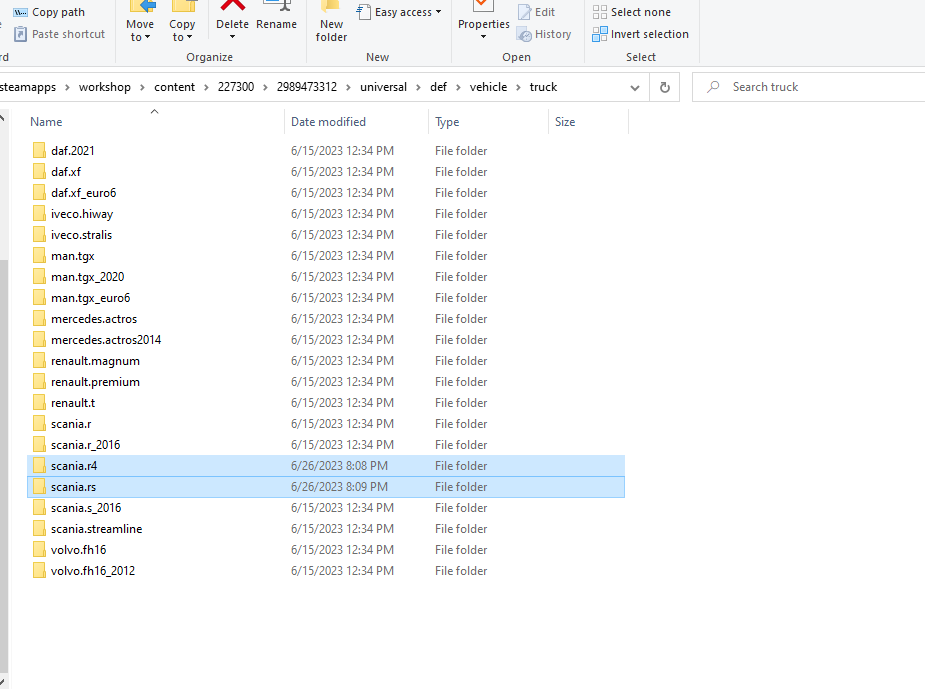Image resolution: width=925 pixels, height=689 pixels.
Task: Go to the 227300 breadcrumb
Action: click(235, 87)
